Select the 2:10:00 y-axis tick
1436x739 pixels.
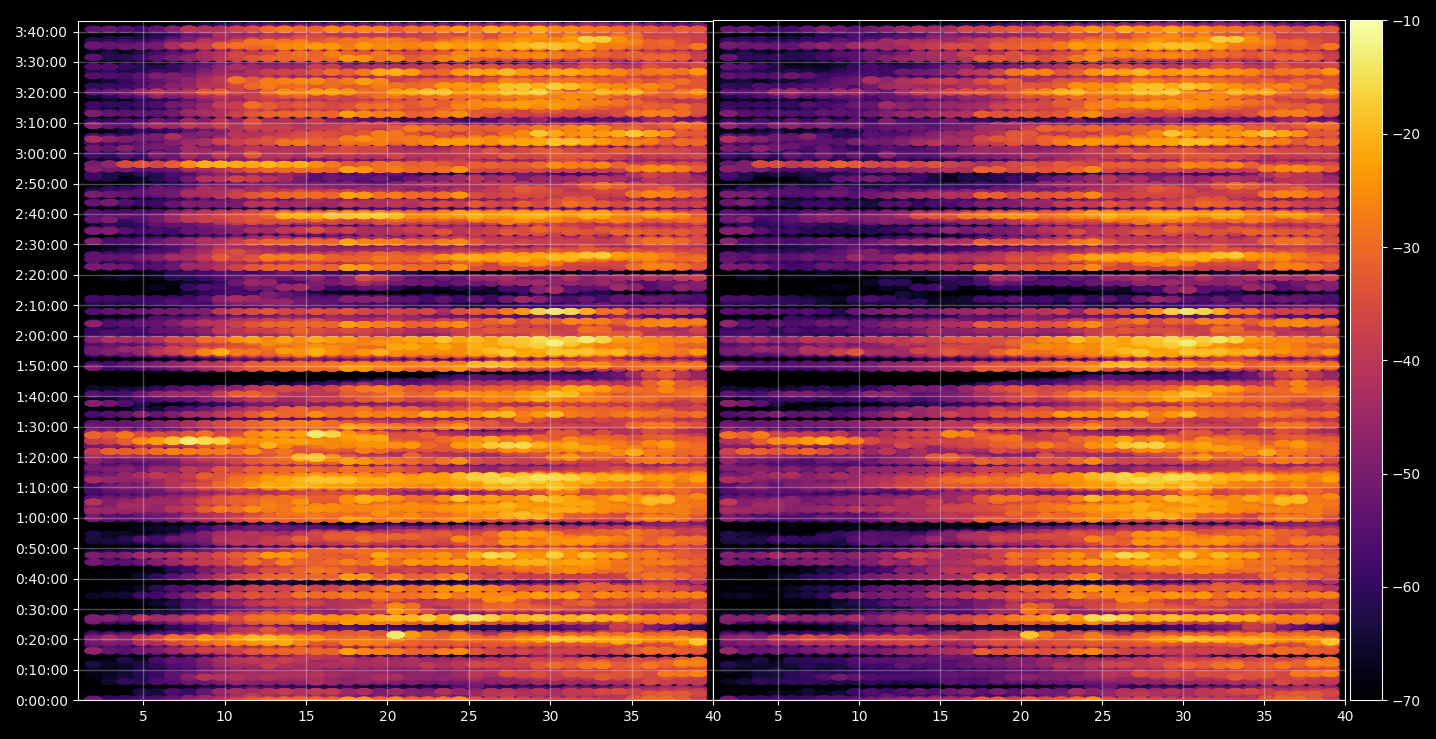coord(41,305)
